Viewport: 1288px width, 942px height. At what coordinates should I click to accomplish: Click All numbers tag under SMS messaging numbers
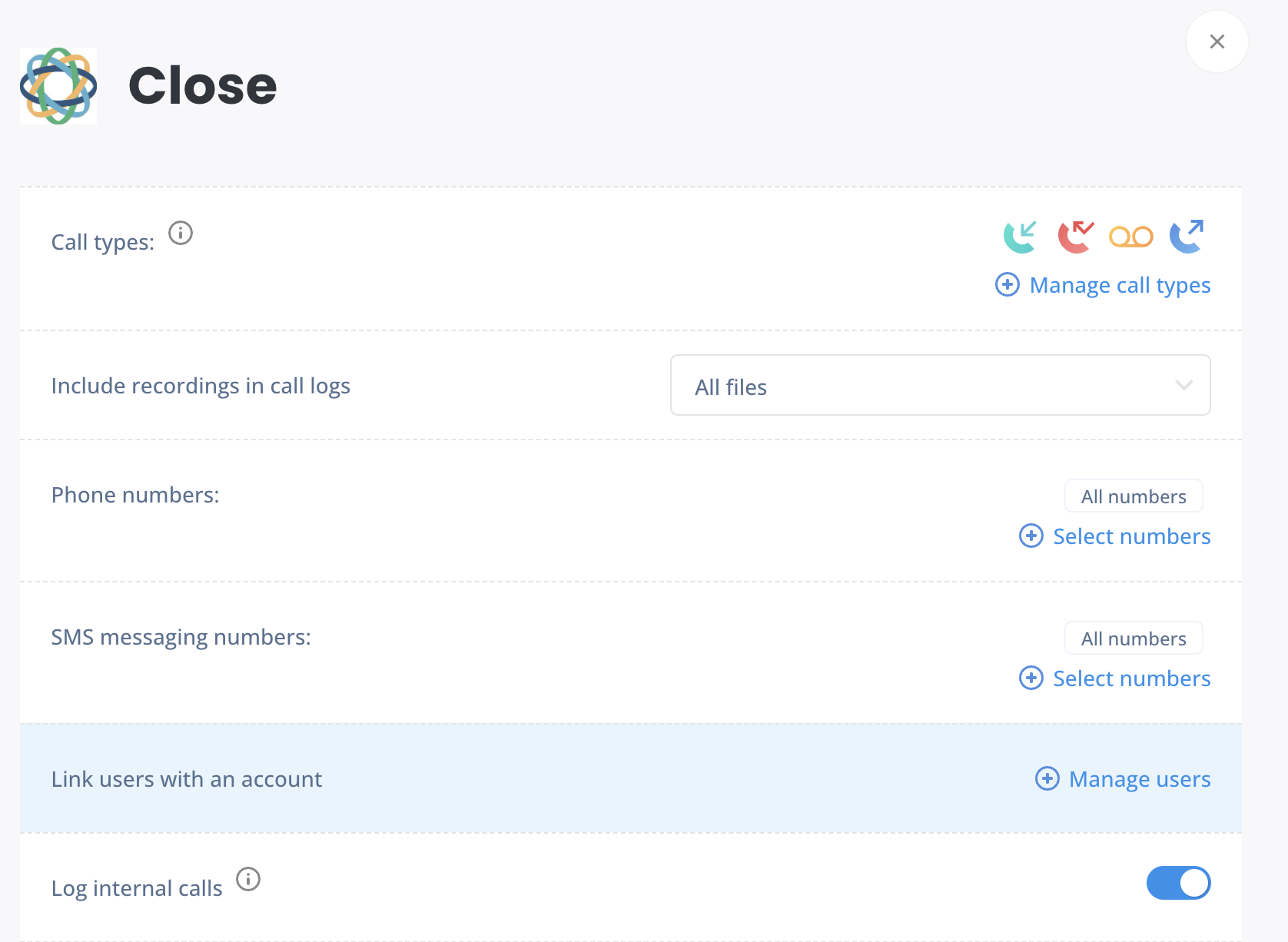tap(1134, 639)
